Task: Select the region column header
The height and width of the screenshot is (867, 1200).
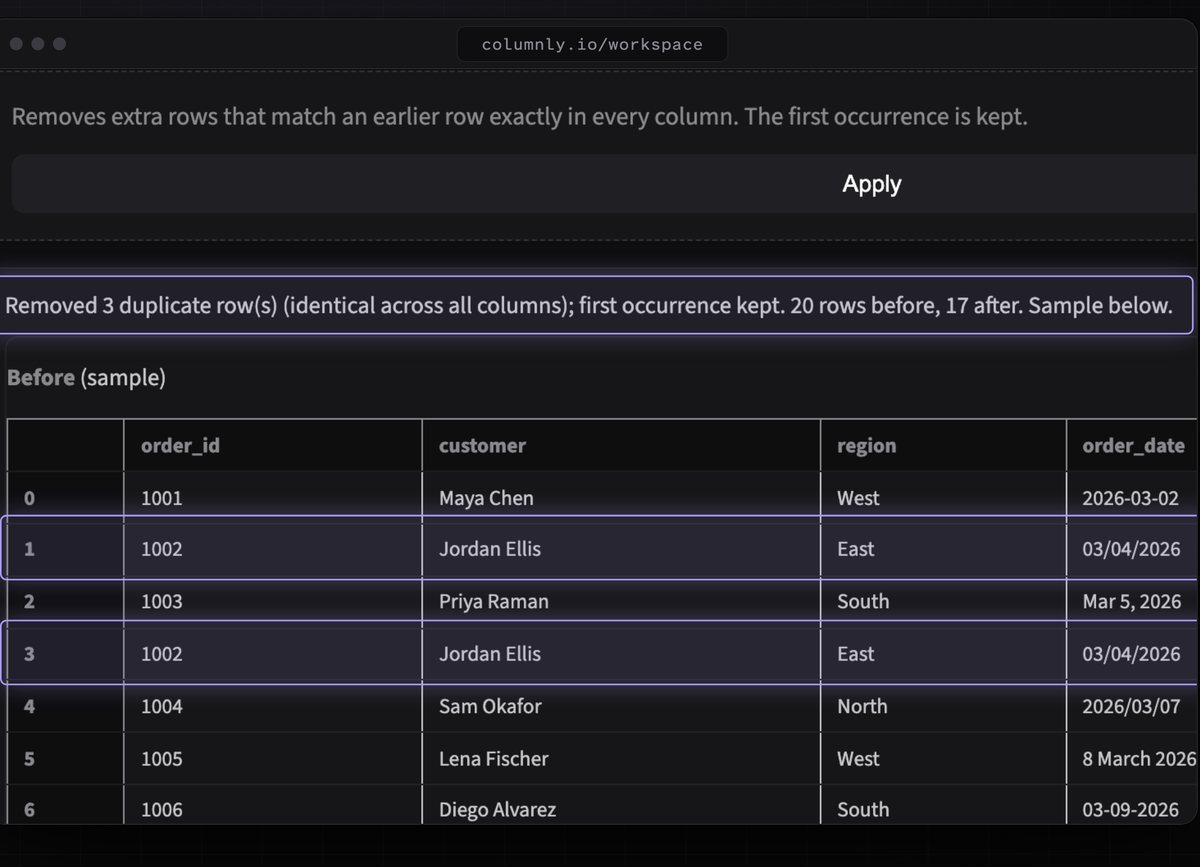Action: 943,446
